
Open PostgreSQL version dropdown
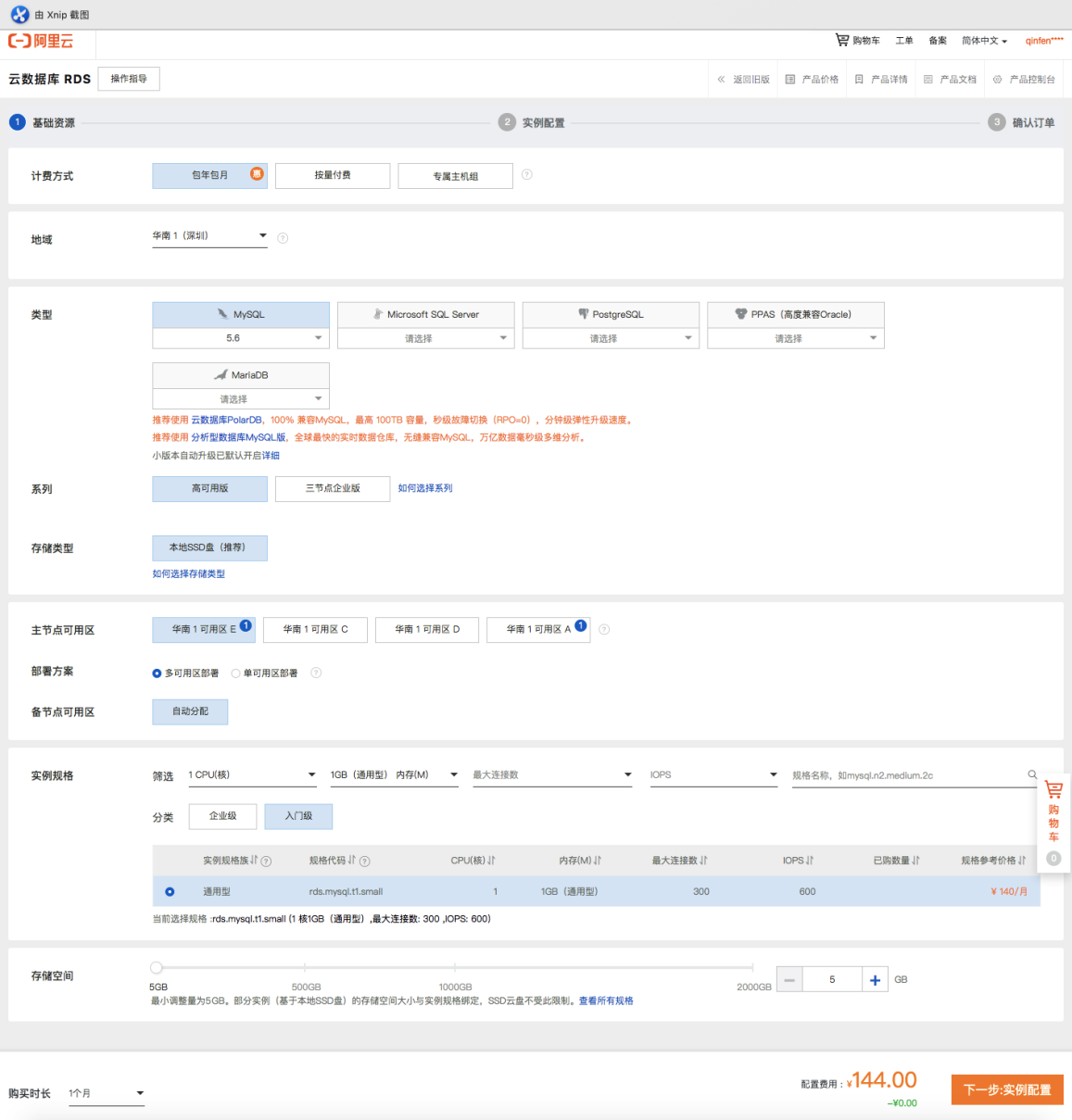tap(612, 338)
